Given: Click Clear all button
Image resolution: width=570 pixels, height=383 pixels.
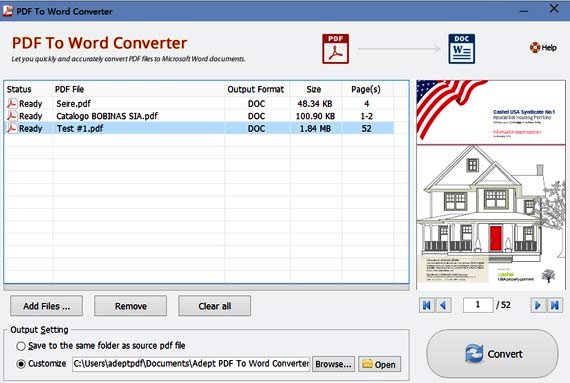Looking at the screenshot, I should [214, 306].
